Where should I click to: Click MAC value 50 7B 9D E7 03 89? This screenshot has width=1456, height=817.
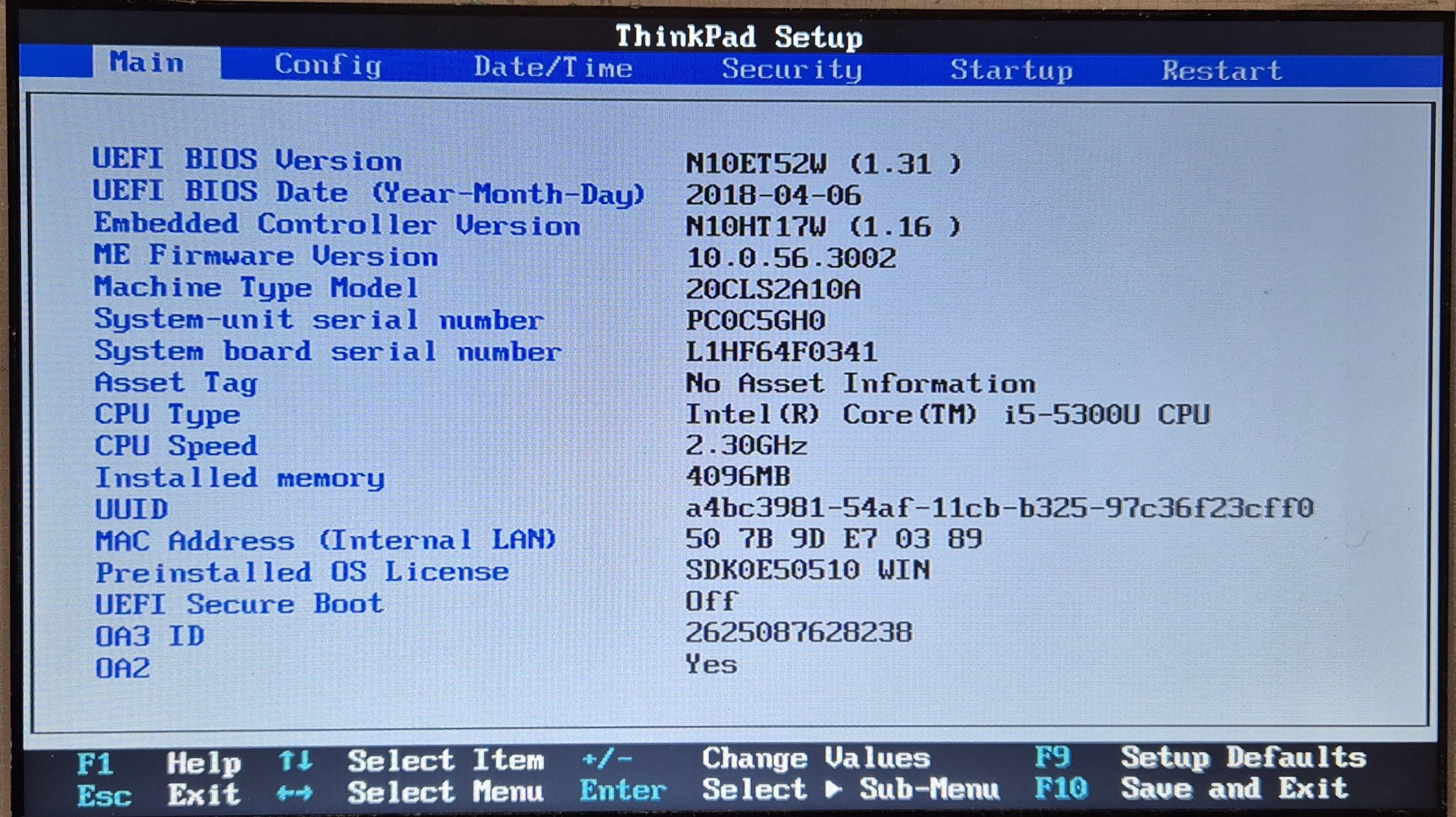point(834,539)
